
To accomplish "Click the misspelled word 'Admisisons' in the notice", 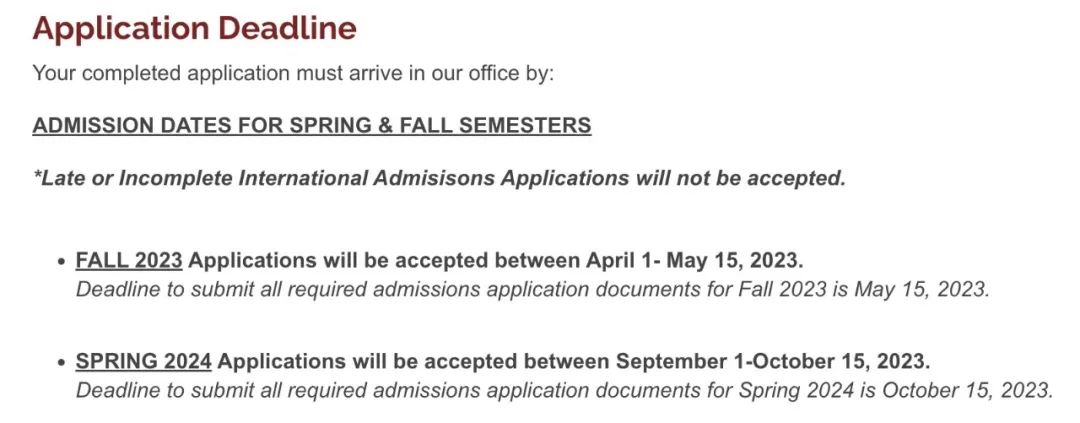I will pos(434,178).
